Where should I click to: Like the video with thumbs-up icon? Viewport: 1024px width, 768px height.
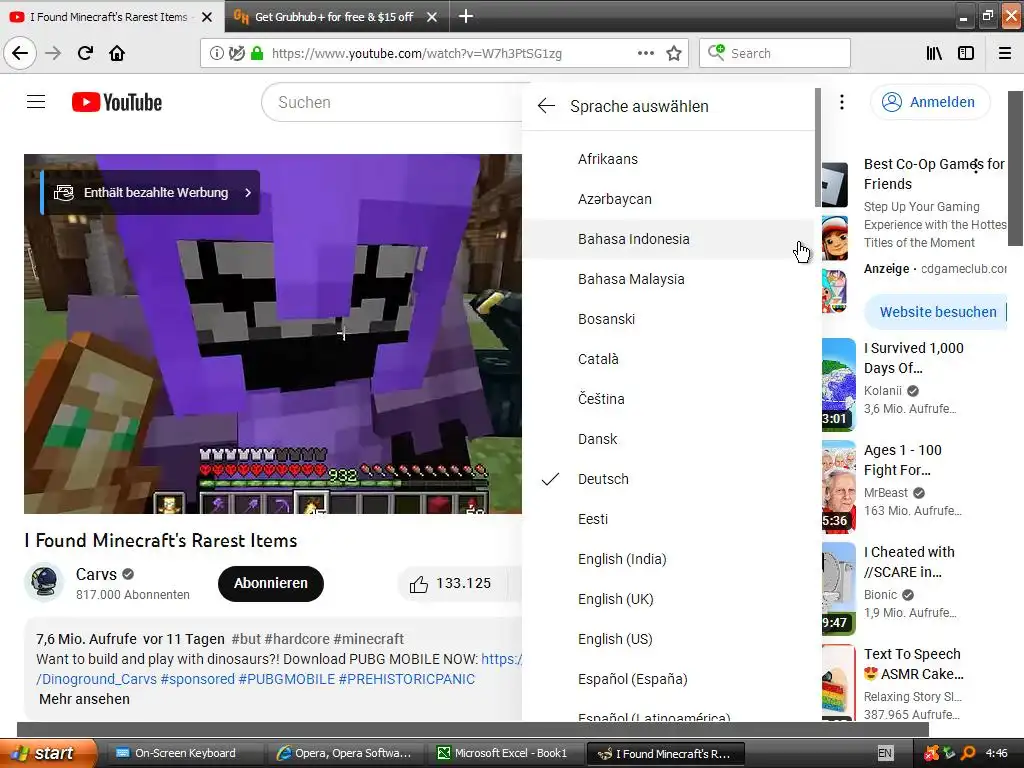[419, 584]
